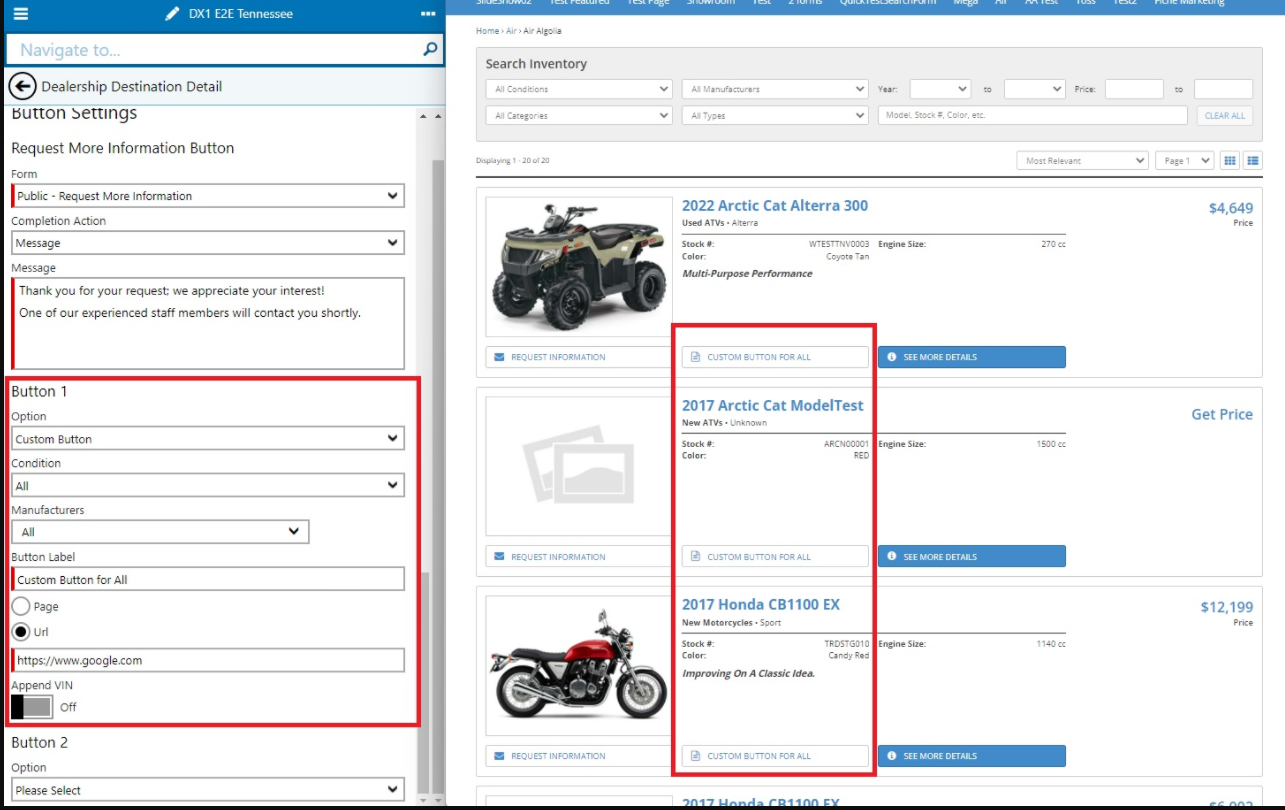Click the maximum Price field

point(1223,89)
